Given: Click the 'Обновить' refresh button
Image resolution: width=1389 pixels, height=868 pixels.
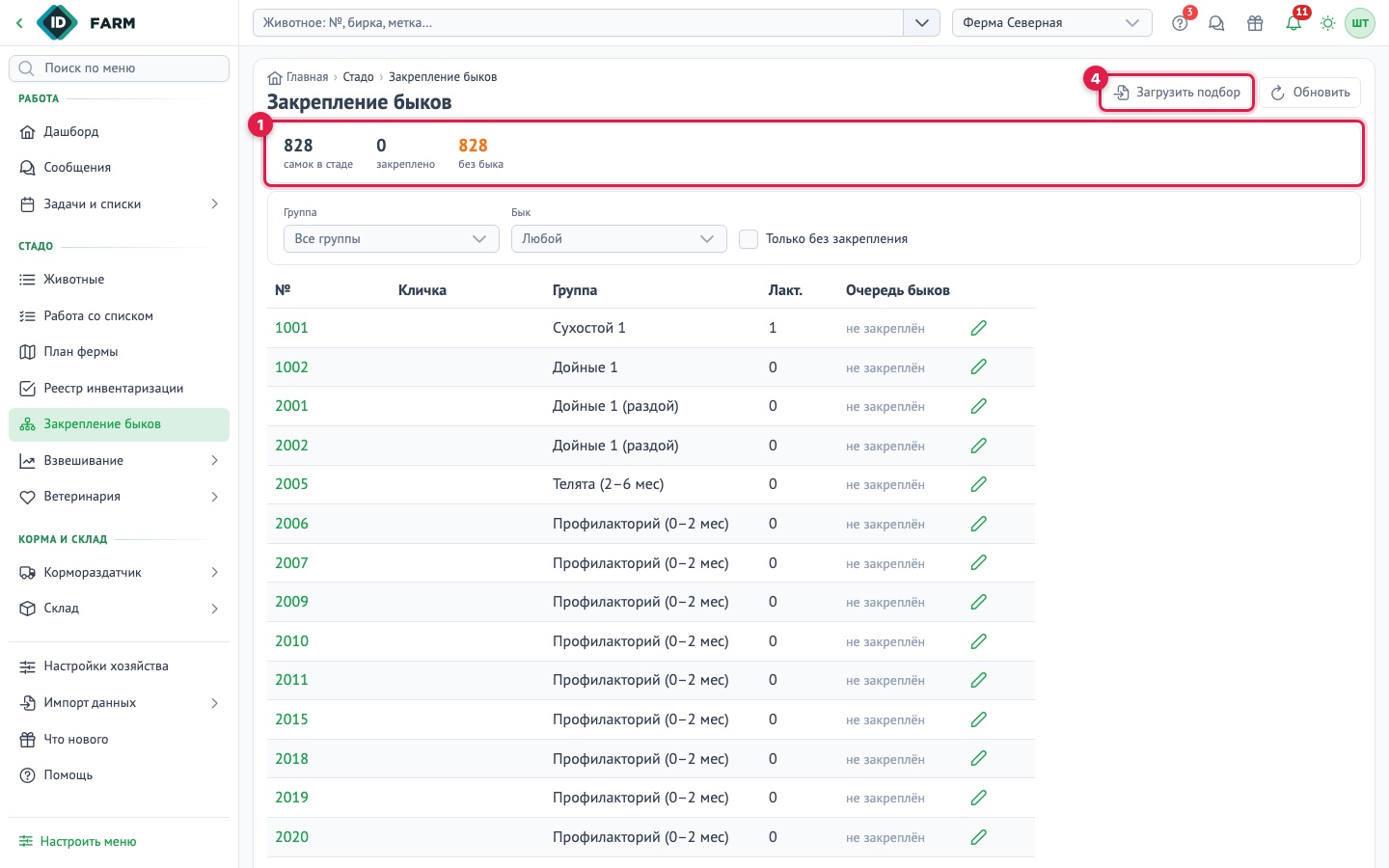Looking at the screenshot, I should pyautogui.click(x=1310, y=93).
